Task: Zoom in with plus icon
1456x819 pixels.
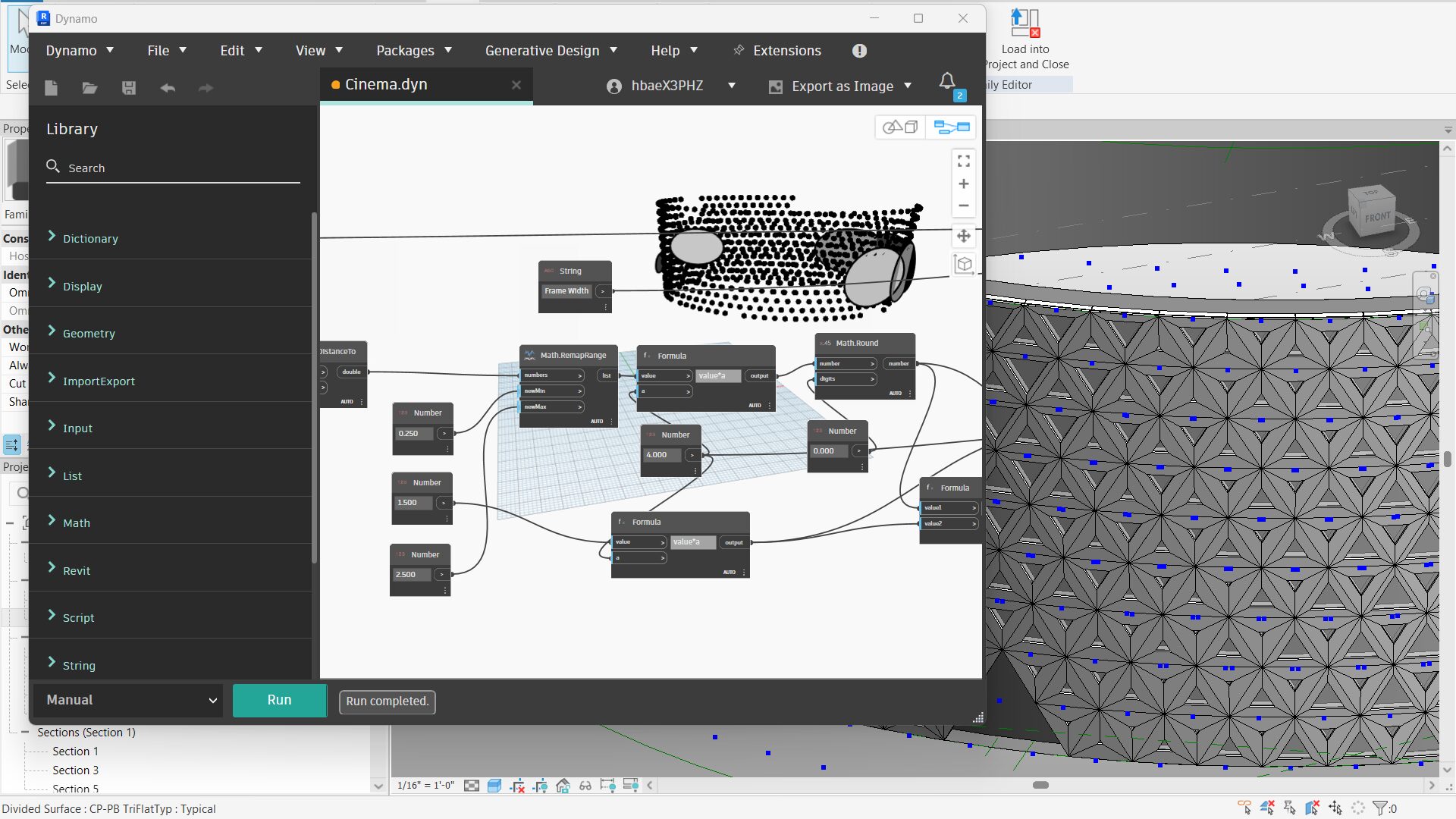Action: (963, 184)
